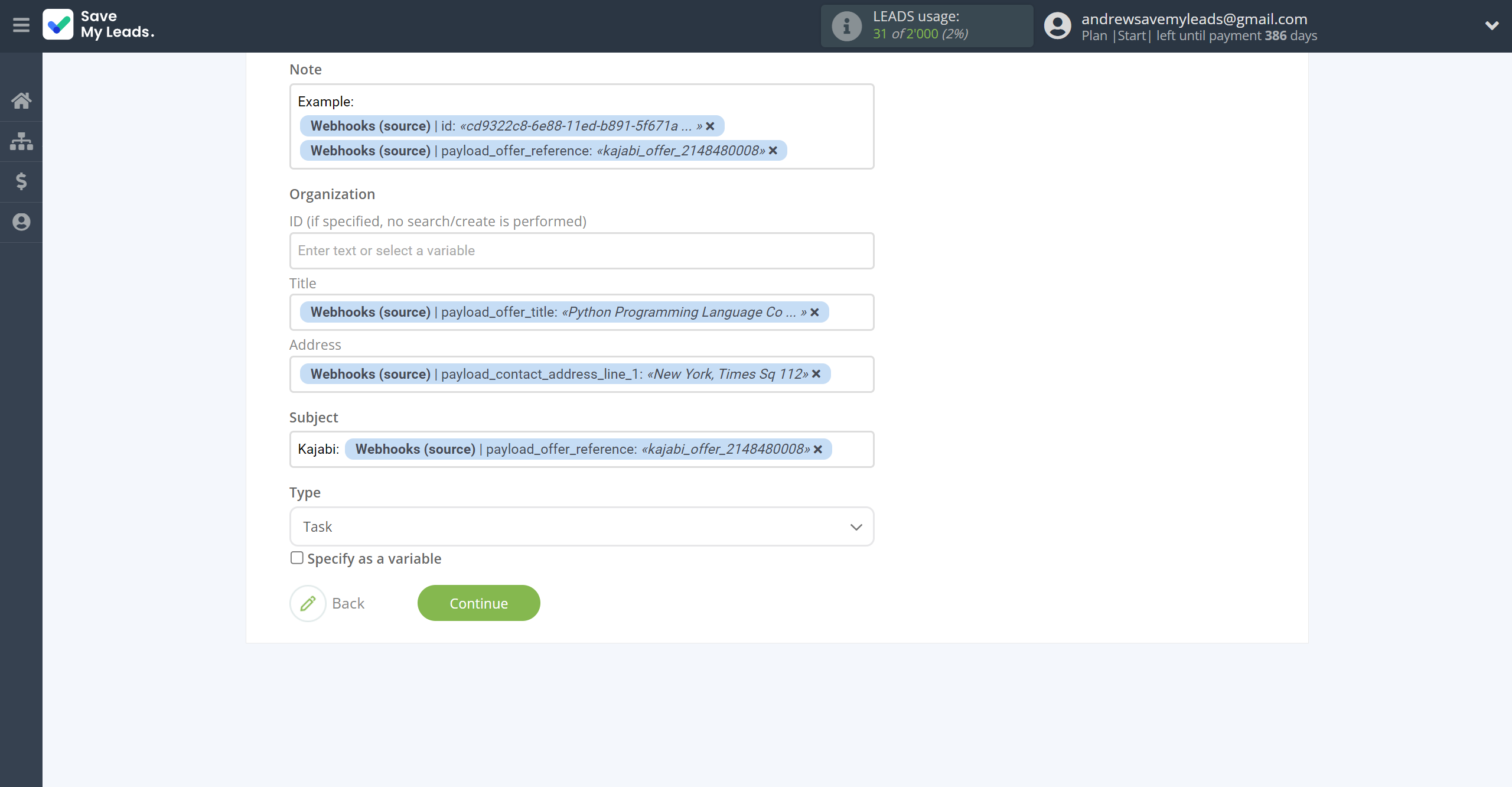Open billing dollar icon in sidebar
Screen dimensions: 1512x787
pyautogui.click(x=21, y=181)
